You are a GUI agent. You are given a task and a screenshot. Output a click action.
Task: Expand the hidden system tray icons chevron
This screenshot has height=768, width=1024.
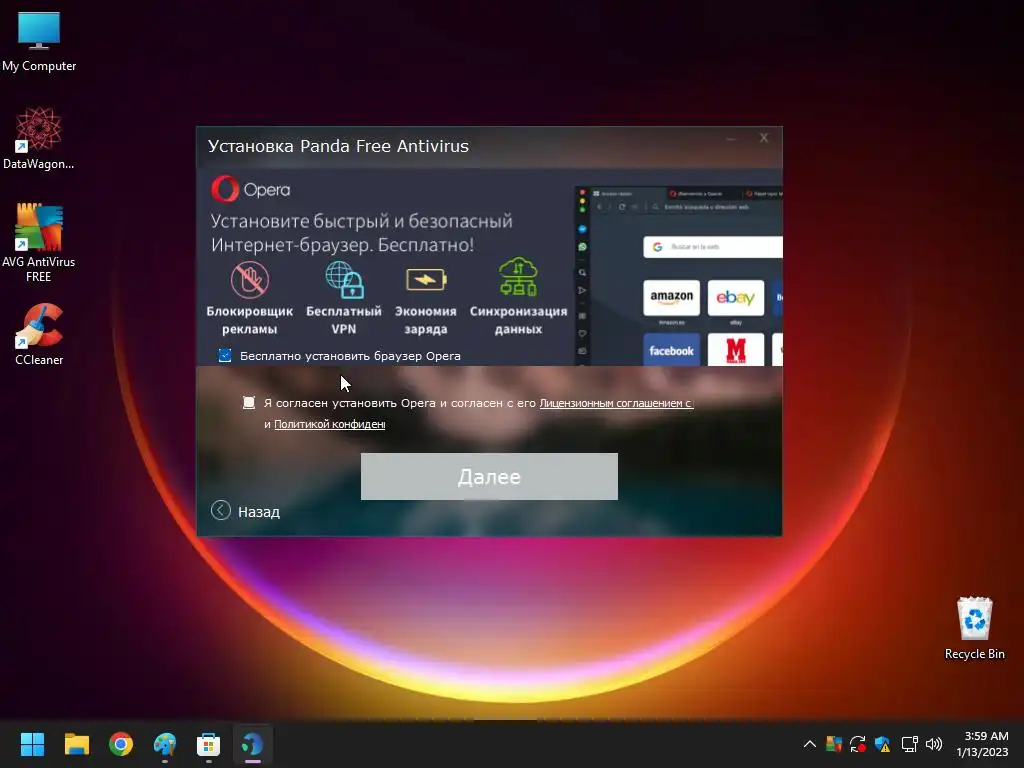pyautogui.click(x=809, y=744)
